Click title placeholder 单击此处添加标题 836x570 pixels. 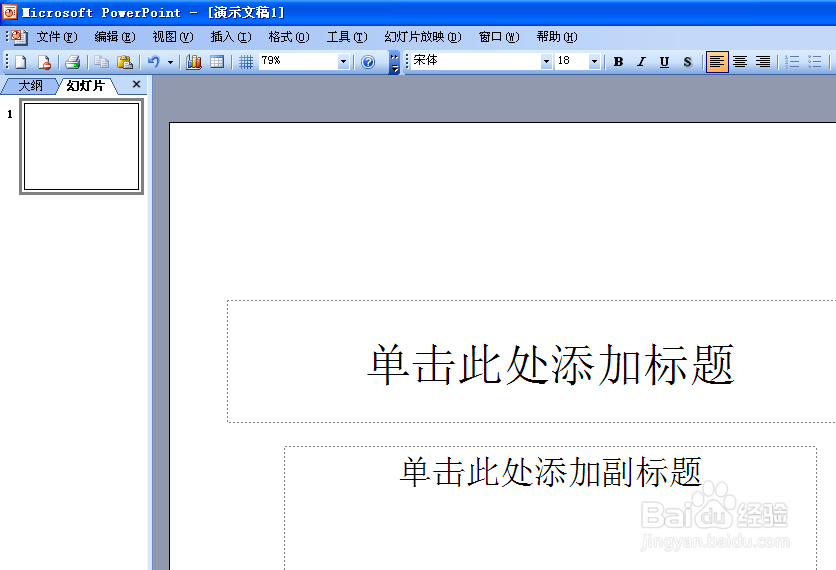[551, 365]
